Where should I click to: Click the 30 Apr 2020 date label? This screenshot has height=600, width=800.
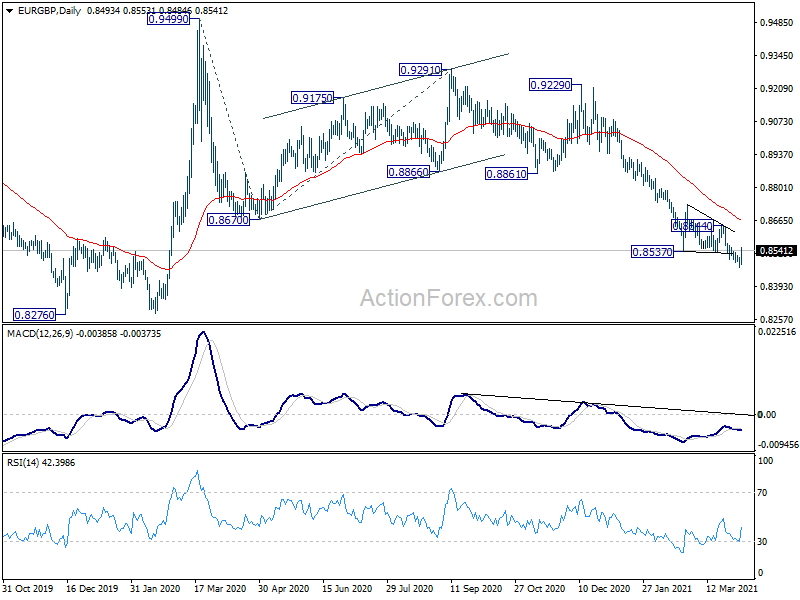tap(284, 588)
